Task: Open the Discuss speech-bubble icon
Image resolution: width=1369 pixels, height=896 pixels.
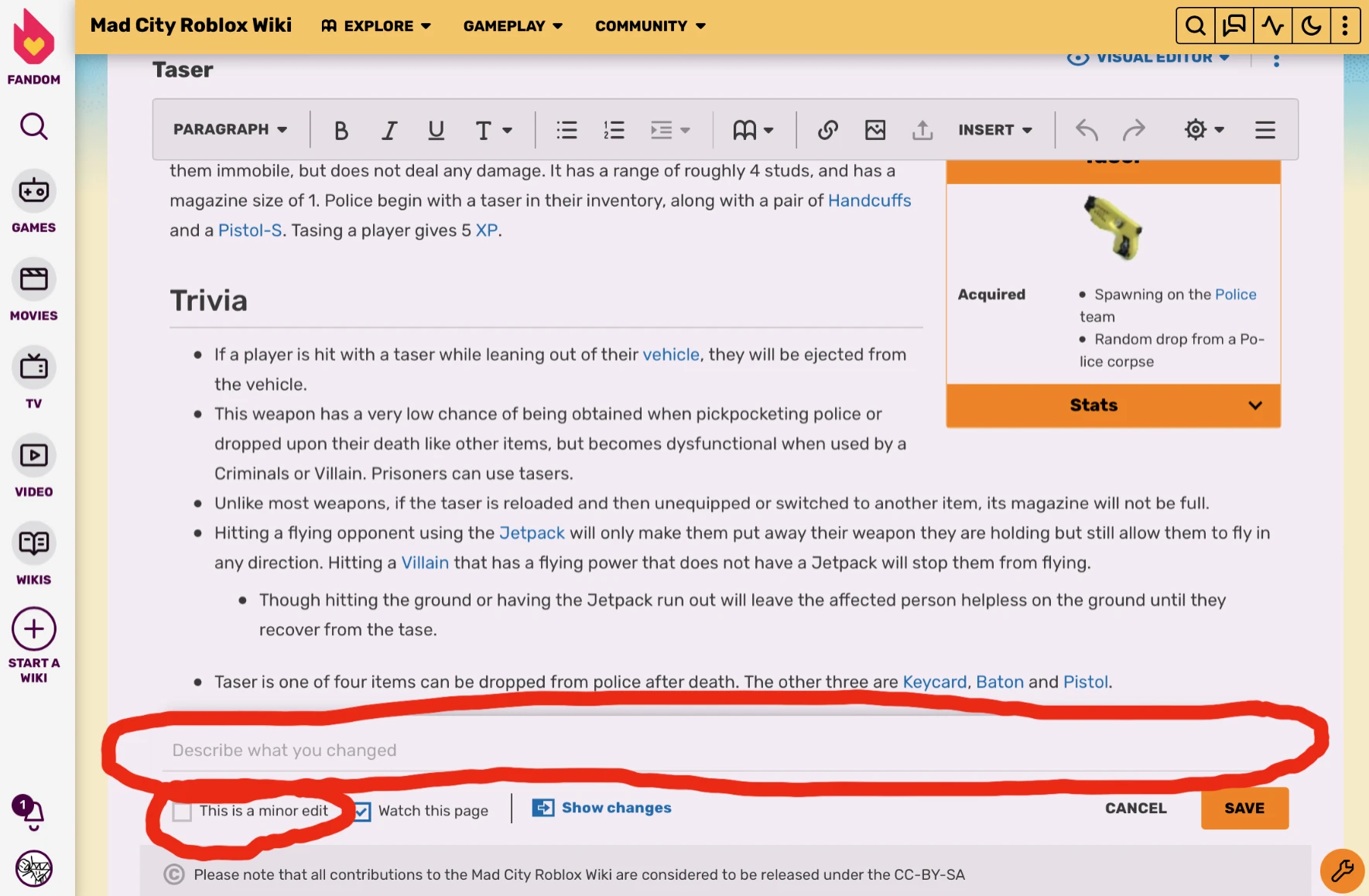Action: click(x=1234, y=26)
